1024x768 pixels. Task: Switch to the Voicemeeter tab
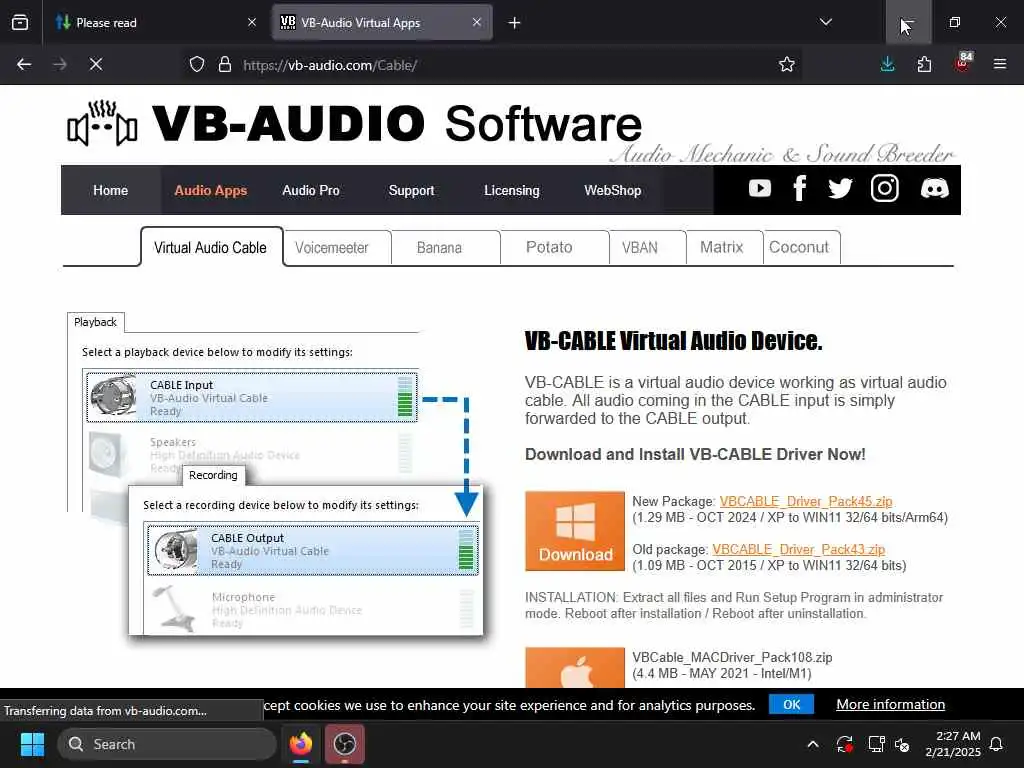point(332,248)
